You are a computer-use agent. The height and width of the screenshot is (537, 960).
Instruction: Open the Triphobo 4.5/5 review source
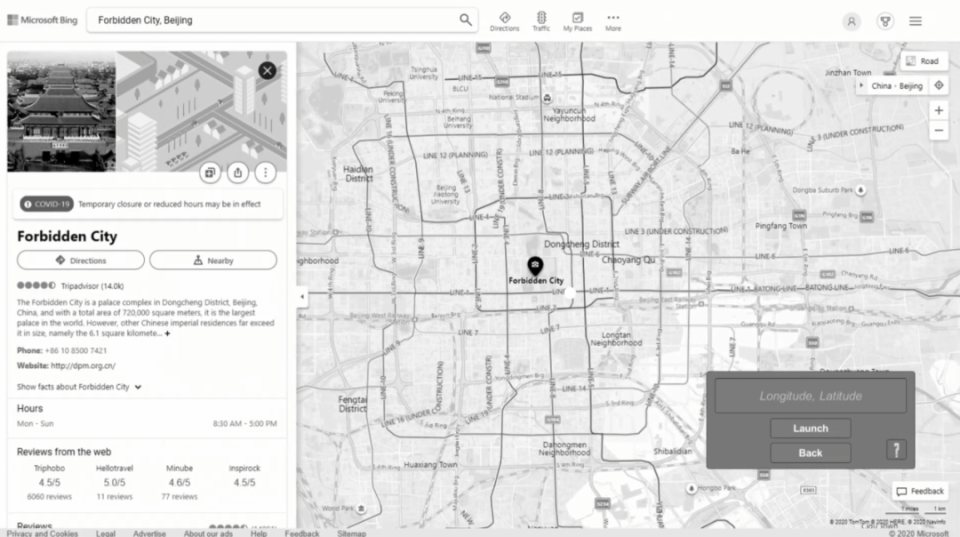(x=50, y=482)
